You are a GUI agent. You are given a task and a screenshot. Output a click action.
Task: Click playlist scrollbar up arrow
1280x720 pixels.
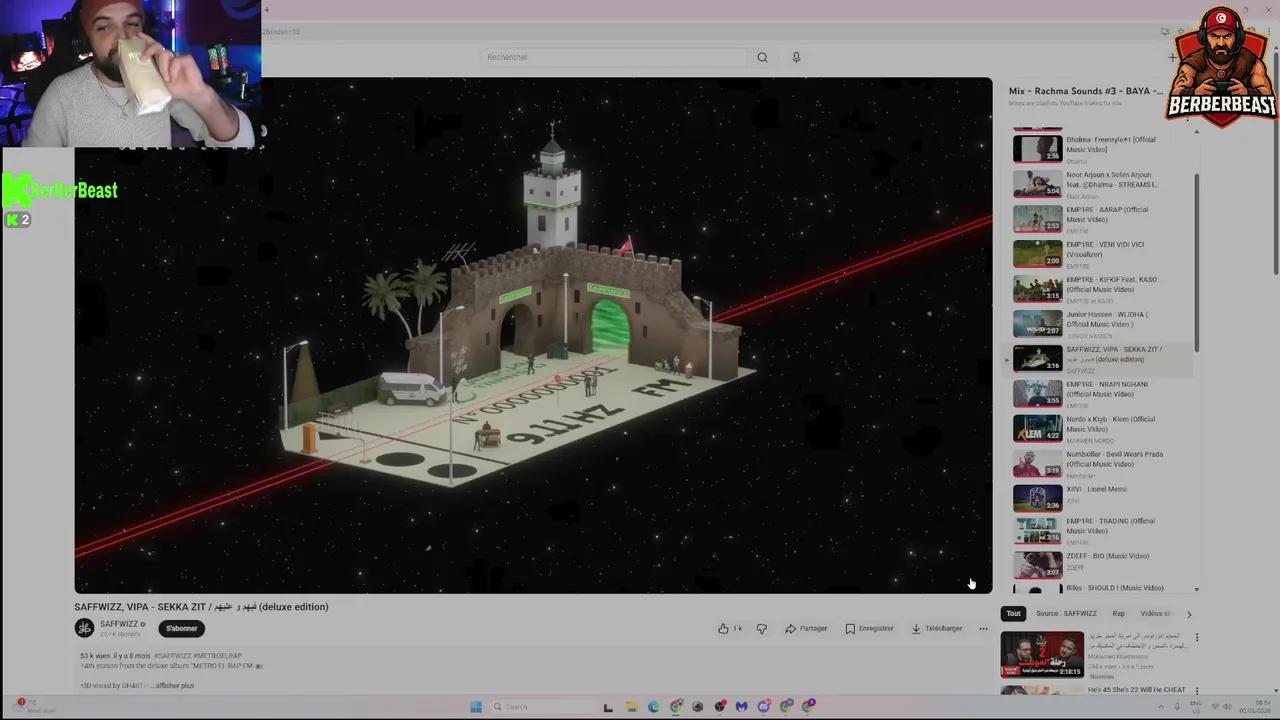pos(1196,132)
